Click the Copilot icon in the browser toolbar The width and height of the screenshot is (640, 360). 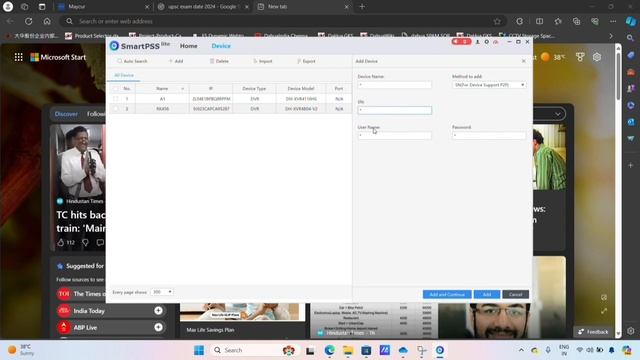(631, 21)
